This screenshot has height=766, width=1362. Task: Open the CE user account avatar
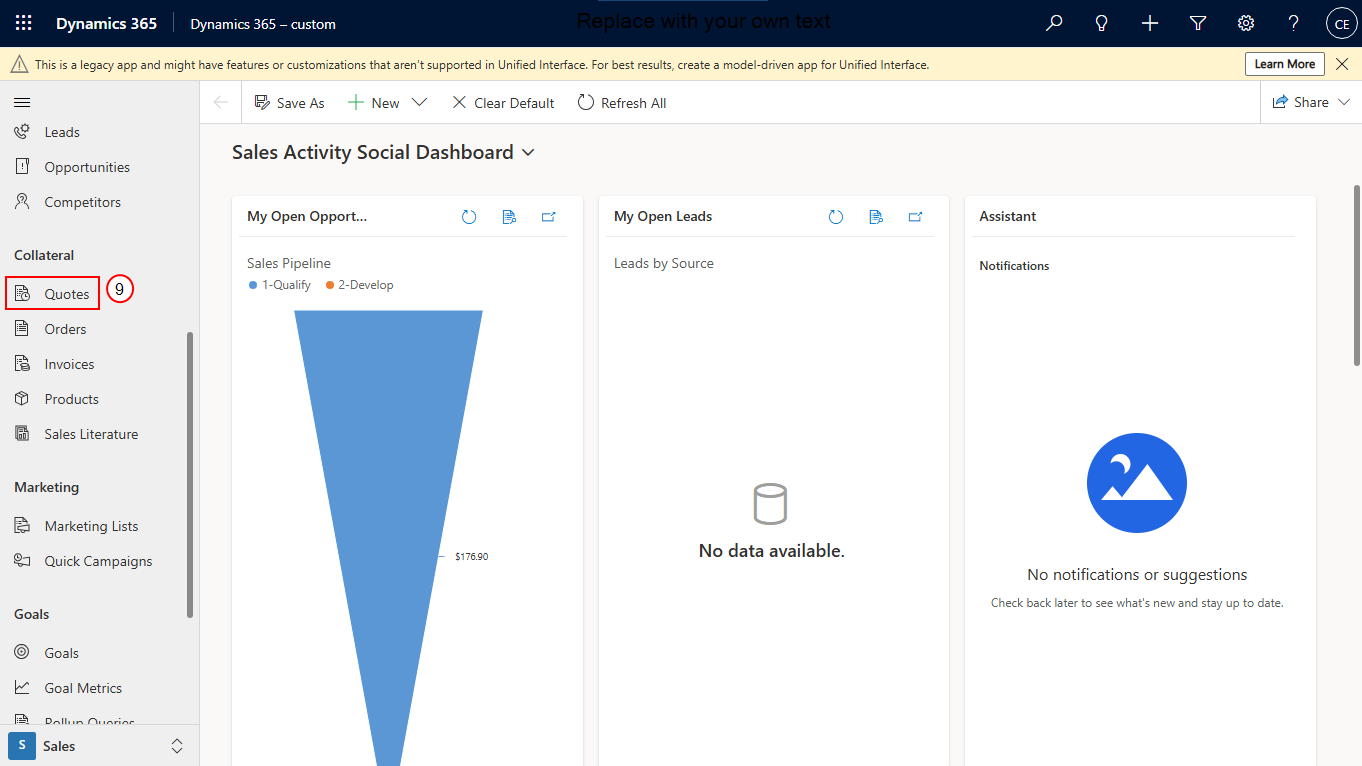[1341, 23]
